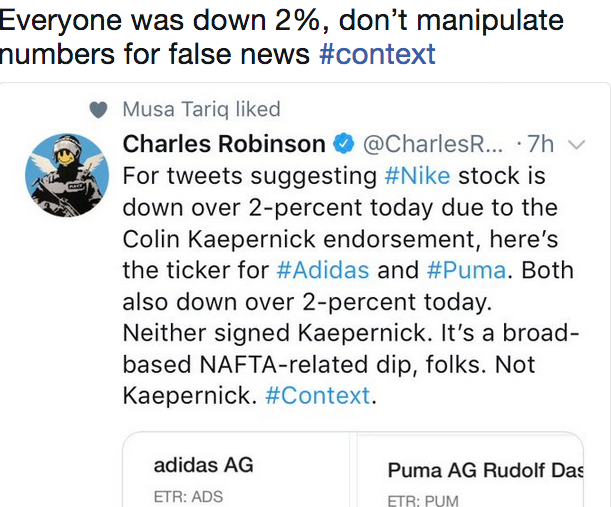Click the Everyone was down 2% caption

(x=281, y=21)
